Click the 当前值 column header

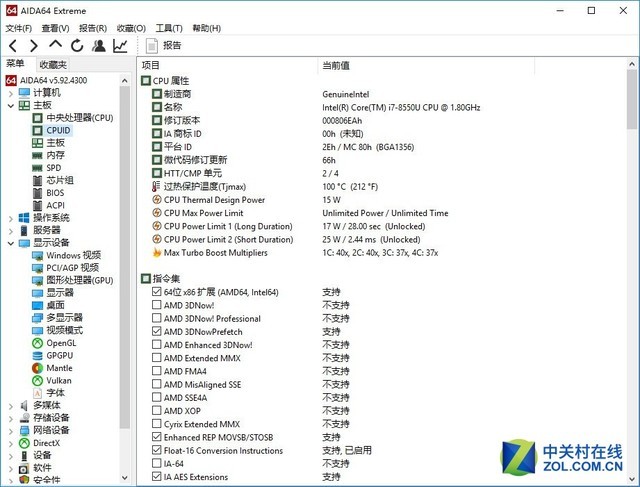pyautogui.click(x=336, y=65)
